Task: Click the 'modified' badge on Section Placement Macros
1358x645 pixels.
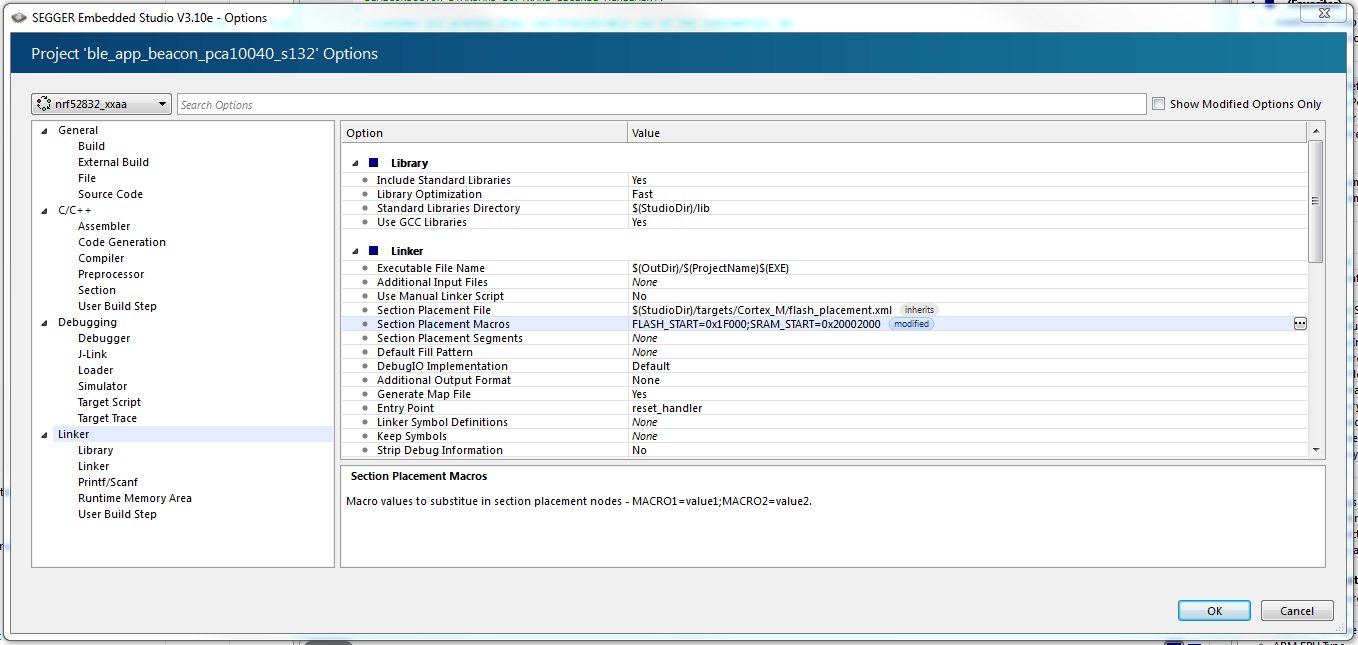Action: coord(911,324)
